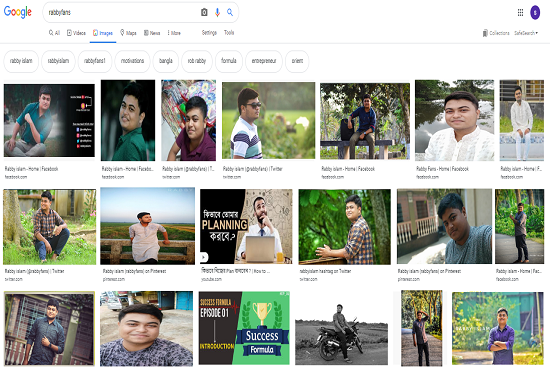Open the crossed arms purple shirt thumbnail
Image resolution: width=550 pixels, height=370 pixels.
click(498, 328)
